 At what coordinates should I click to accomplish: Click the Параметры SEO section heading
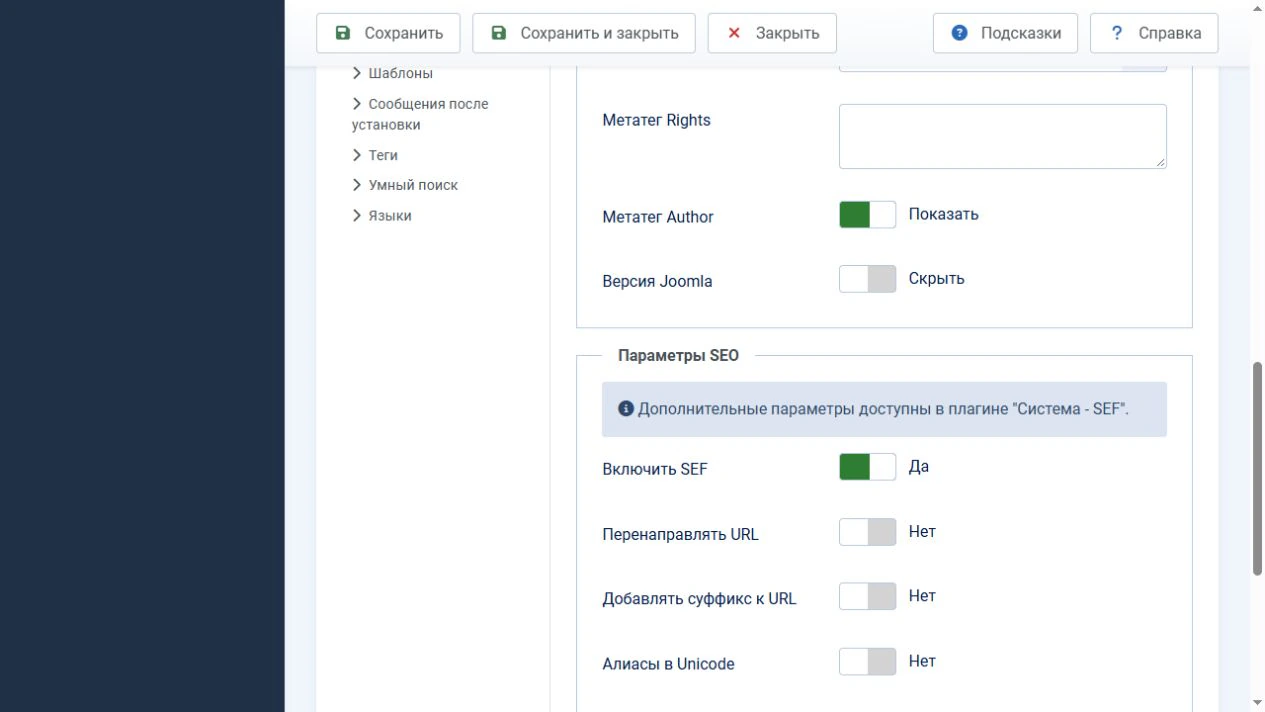point(678,355)
